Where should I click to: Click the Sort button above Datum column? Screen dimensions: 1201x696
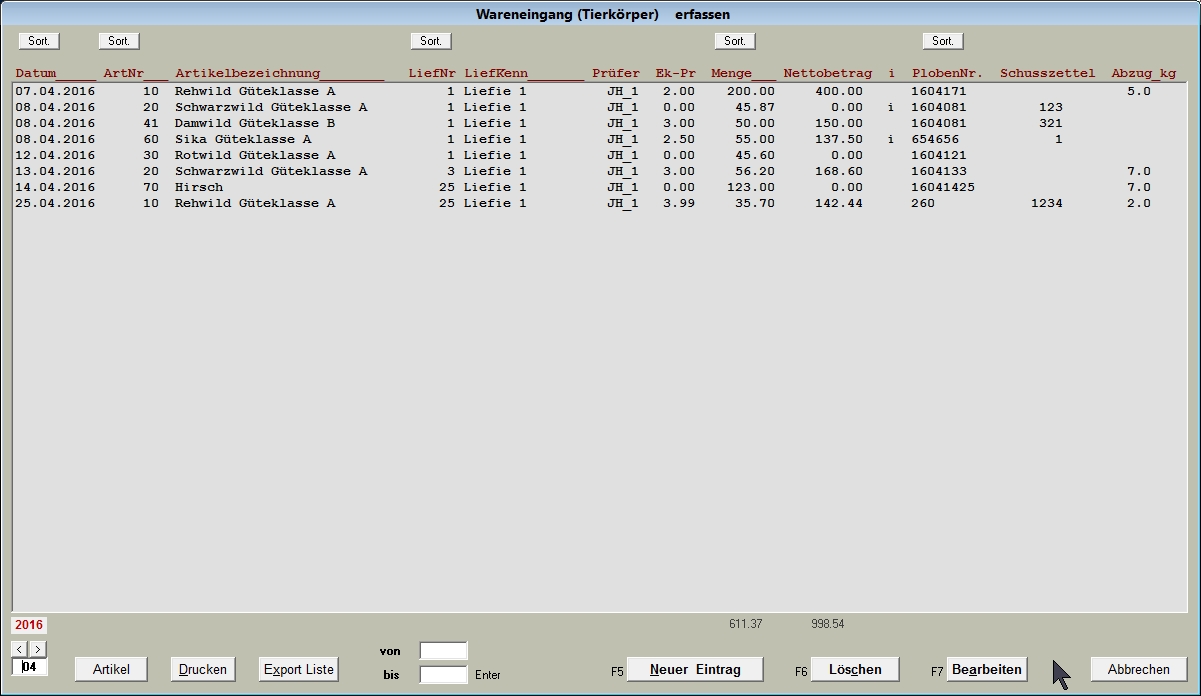click(x=39, y=41)
